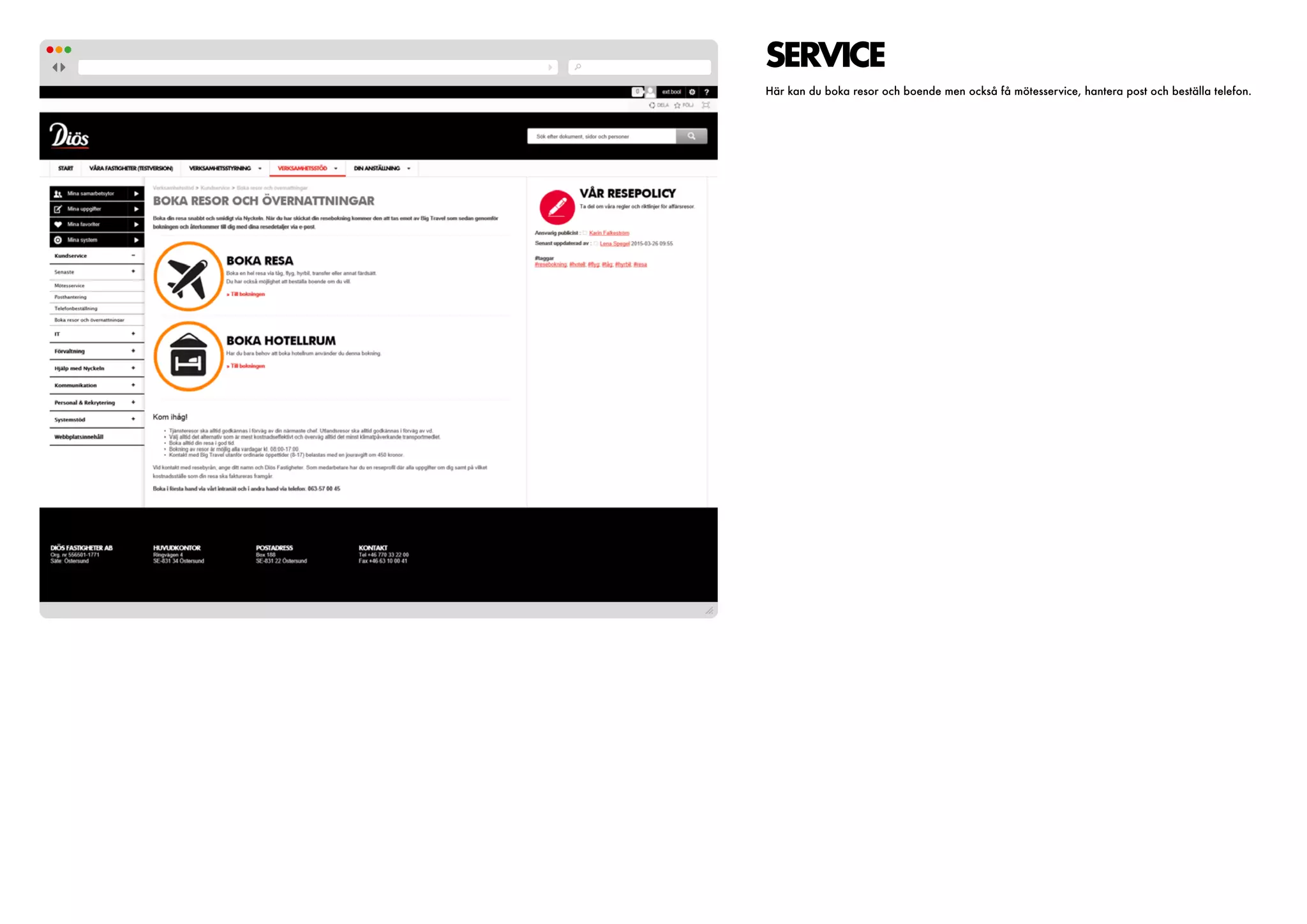
Task: Collapse the Kundservice section minus
Action: (133, 256)
